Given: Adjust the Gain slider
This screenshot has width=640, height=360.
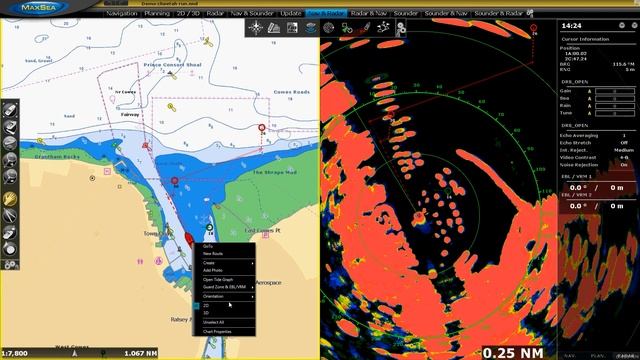Looking at the screenshot, I should click(x=615, y=91).
